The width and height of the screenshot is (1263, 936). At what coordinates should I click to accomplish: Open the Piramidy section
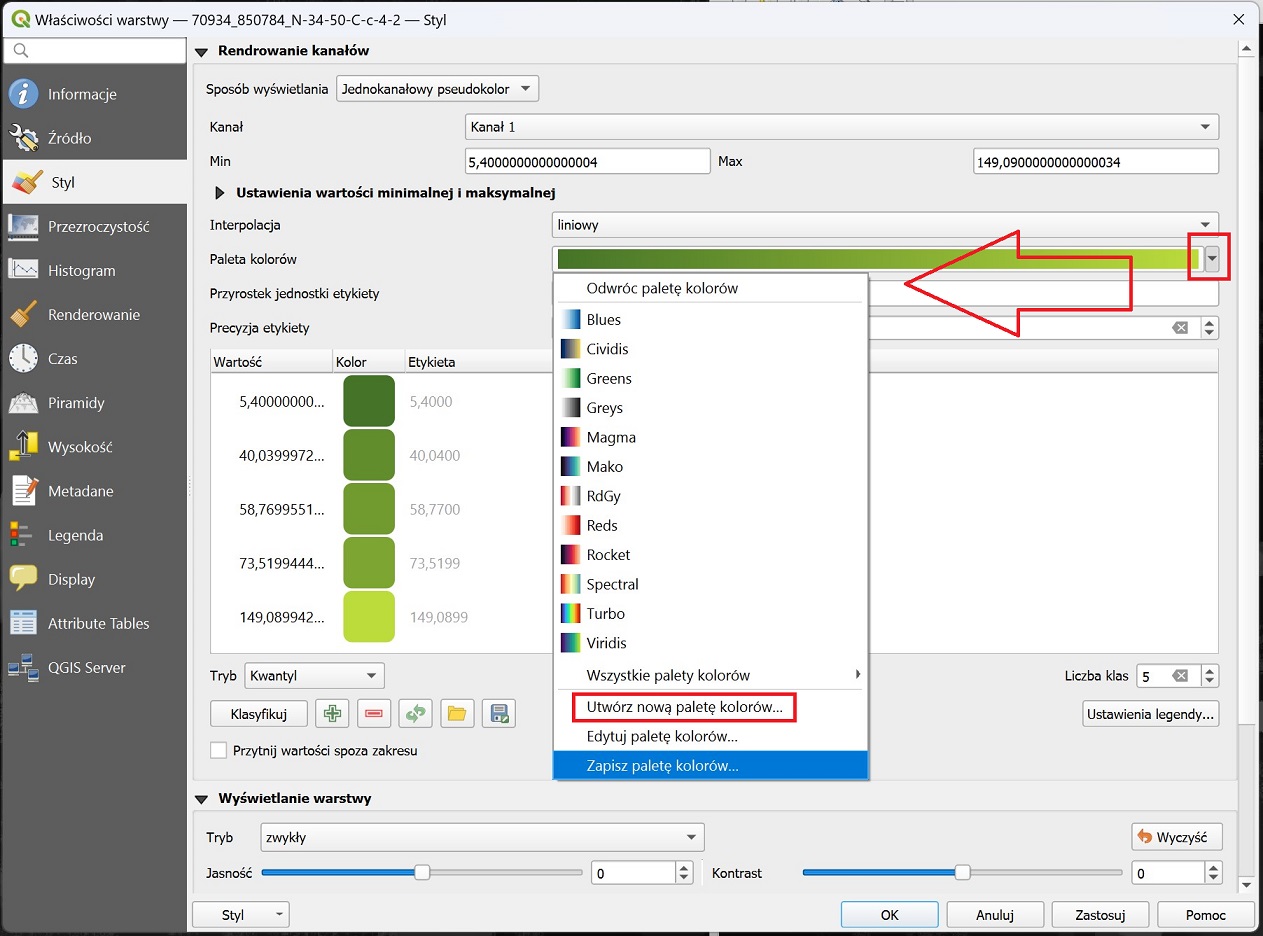pos(94,402)
